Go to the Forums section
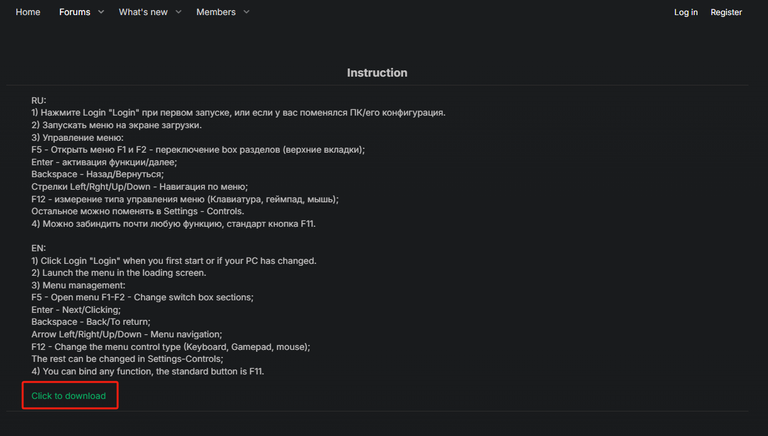 (74, 12)
